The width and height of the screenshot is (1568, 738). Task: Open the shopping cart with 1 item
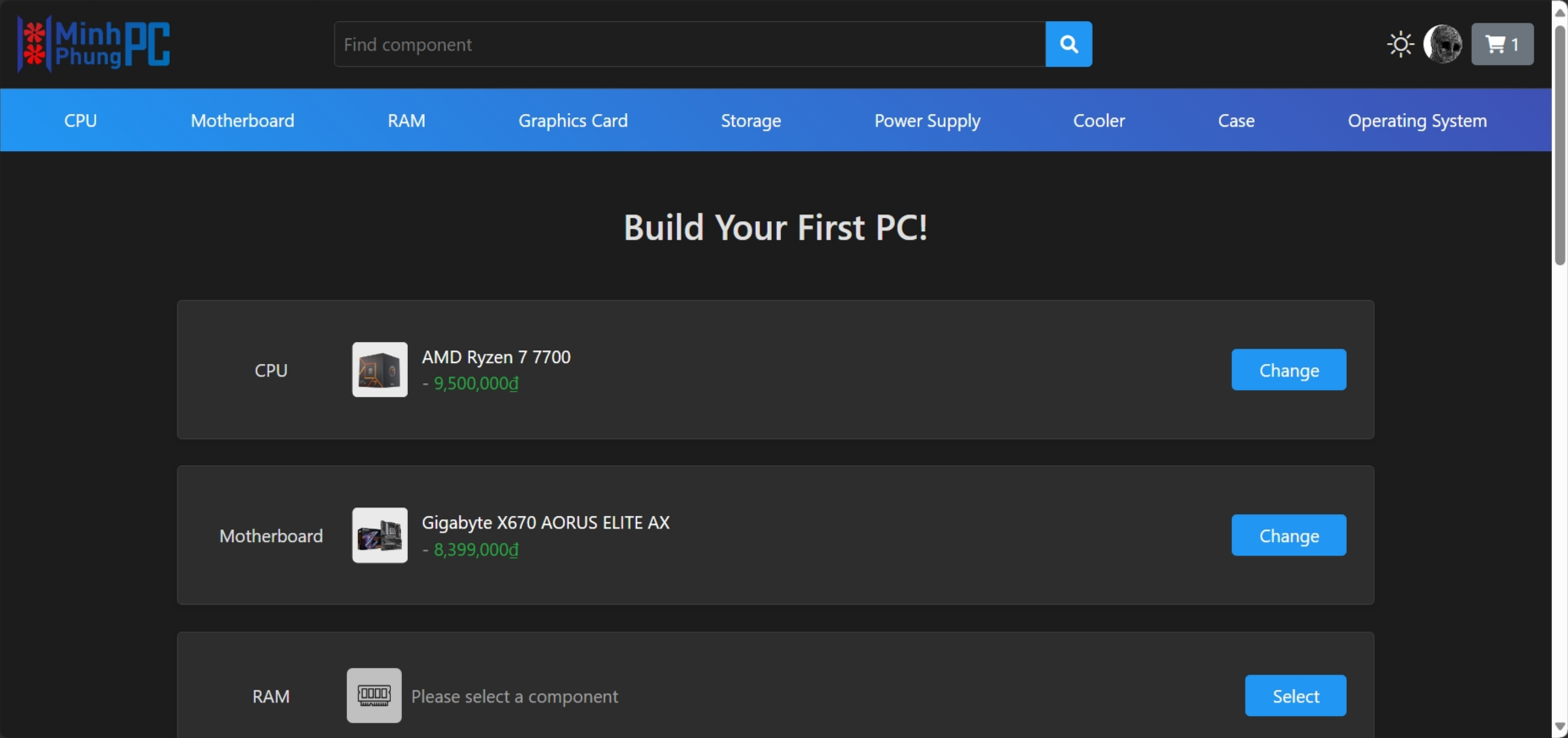pos(1502,44)
